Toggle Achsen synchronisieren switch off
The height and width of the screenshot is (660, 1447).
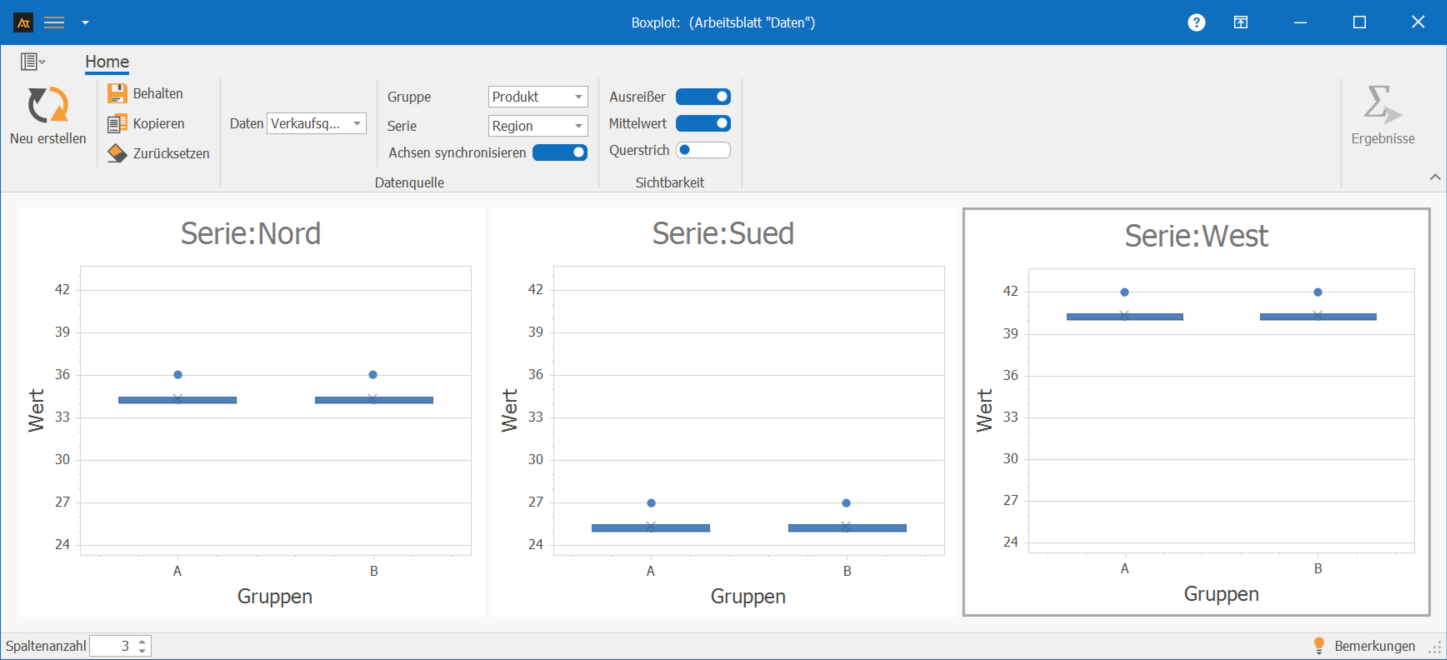pyautogui.click(x=559, y=153)
